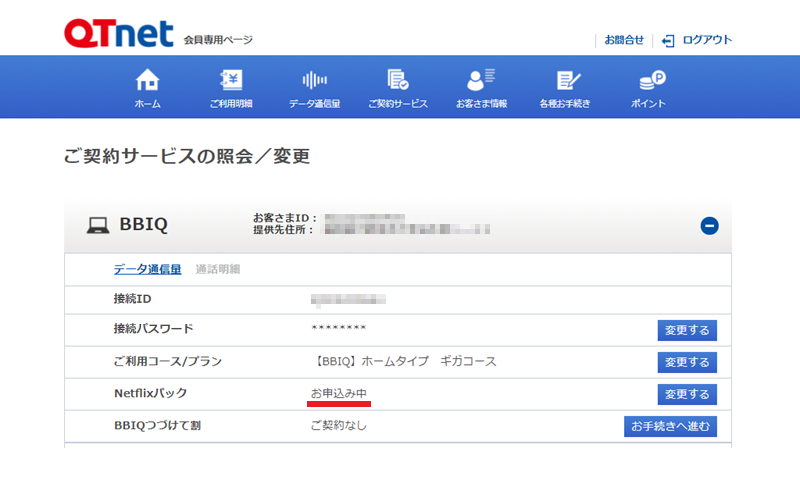Select the ポイント menu label
The height and width of the screenshot is (478, 800).
point(648,104)
